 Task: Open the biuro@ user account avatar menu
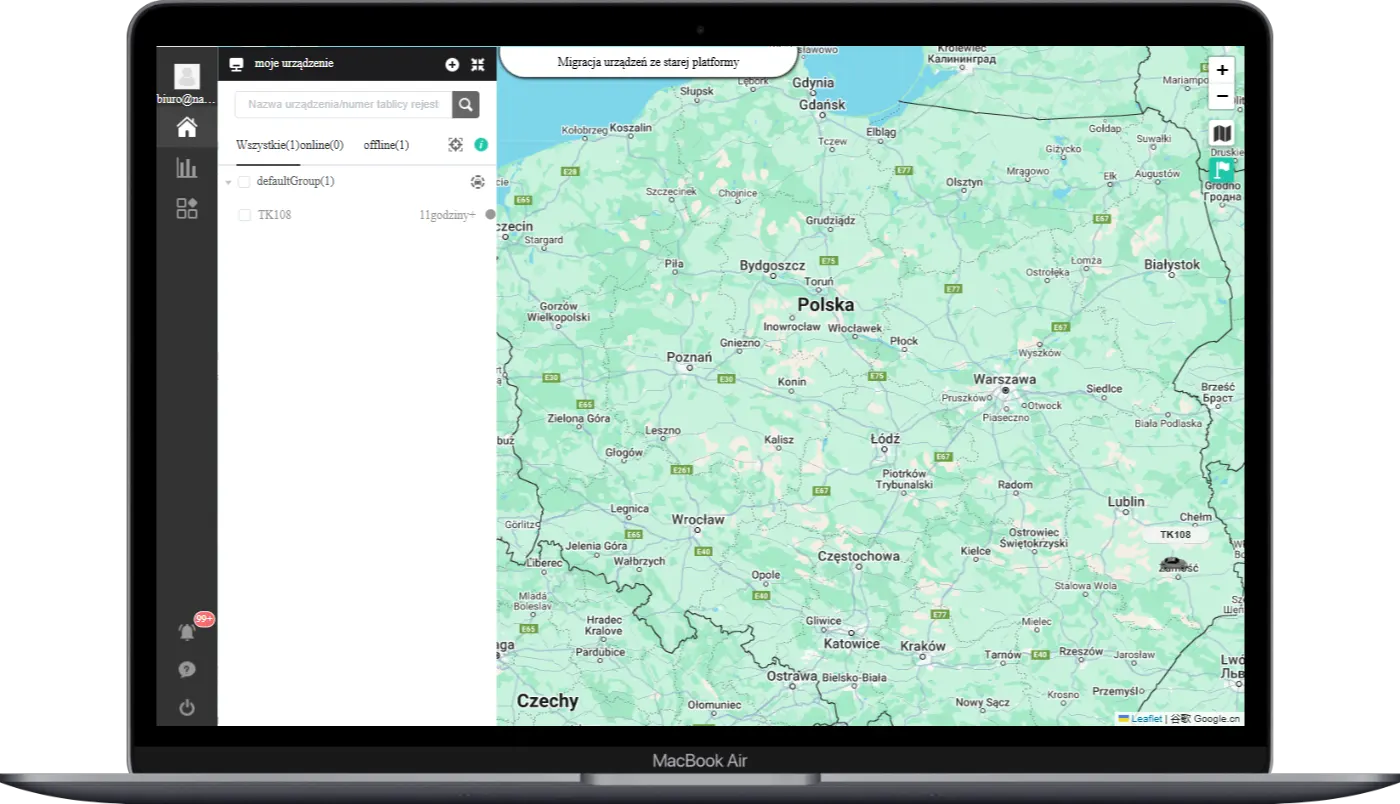(x=187, y=77)
